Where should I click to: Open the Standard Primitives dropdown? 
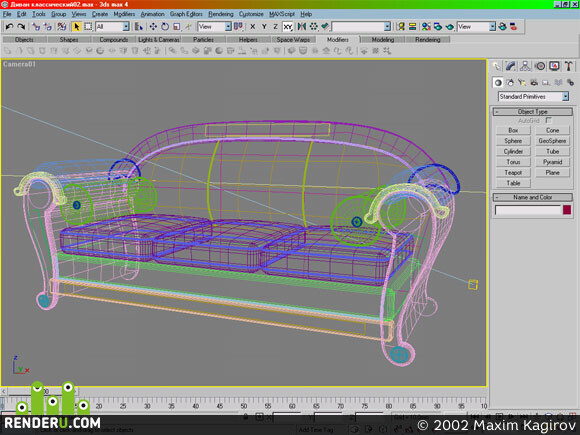[533, 97]
